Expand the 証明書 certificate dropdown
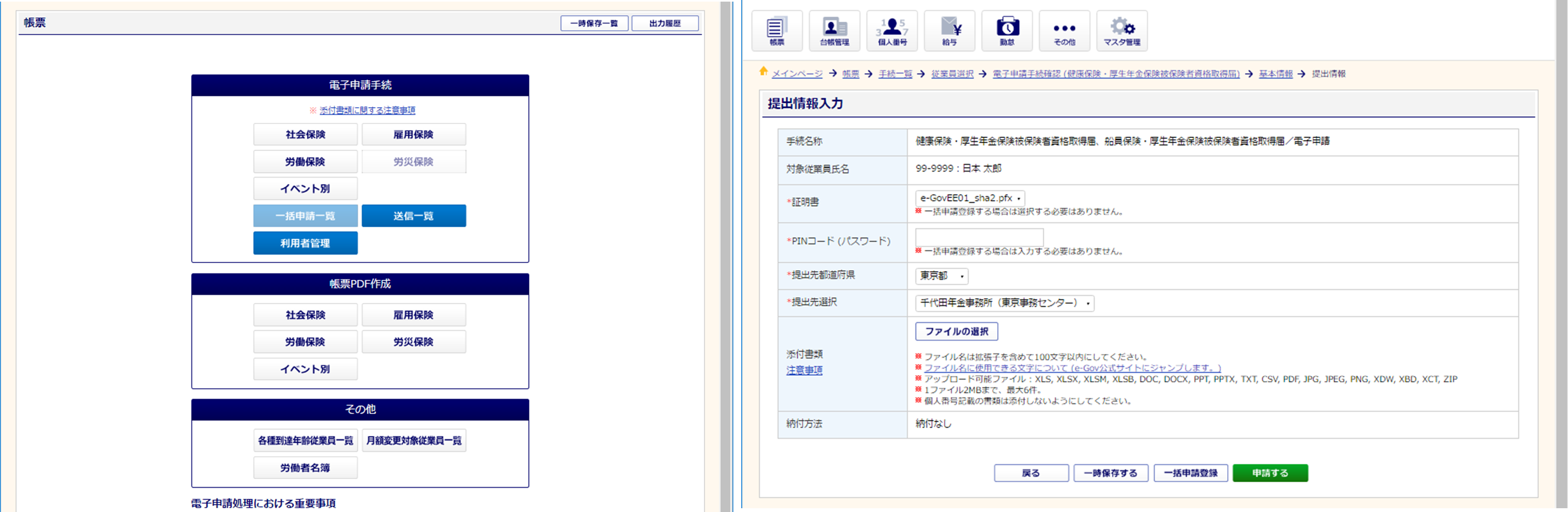This screenshot has width=1568, height=512. (x=970, y=199)
